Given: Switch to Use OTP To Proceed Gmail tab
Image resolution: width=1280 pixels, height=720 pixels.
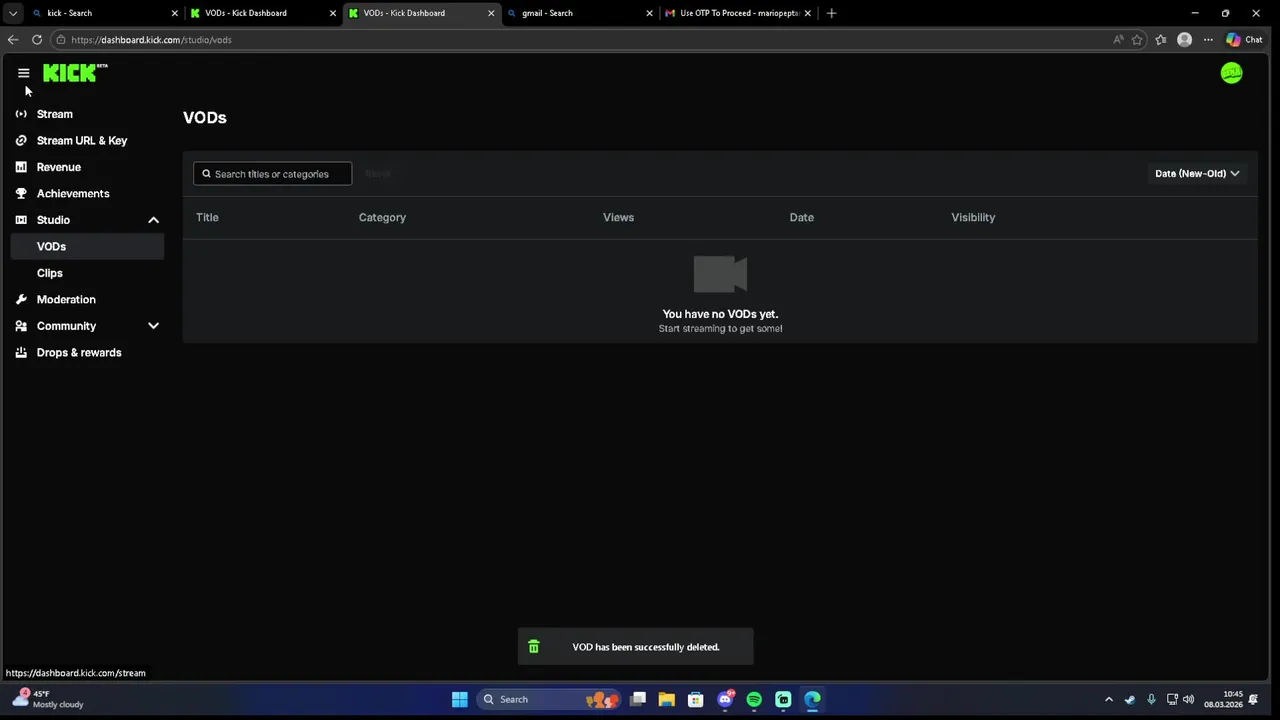Looking at the screenshot, I should point(738,13).
